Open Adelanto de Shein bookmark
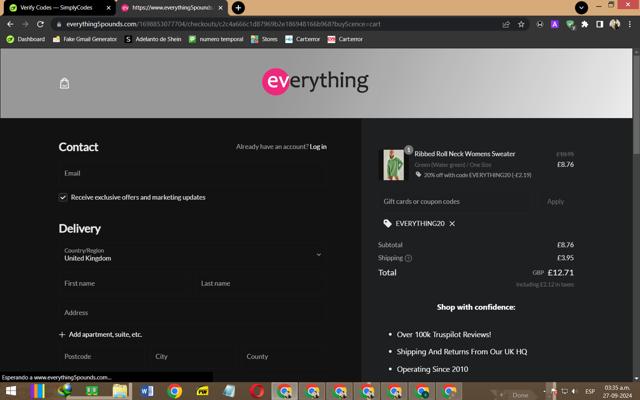Screen dimensions: 640x400 point(153,39)
